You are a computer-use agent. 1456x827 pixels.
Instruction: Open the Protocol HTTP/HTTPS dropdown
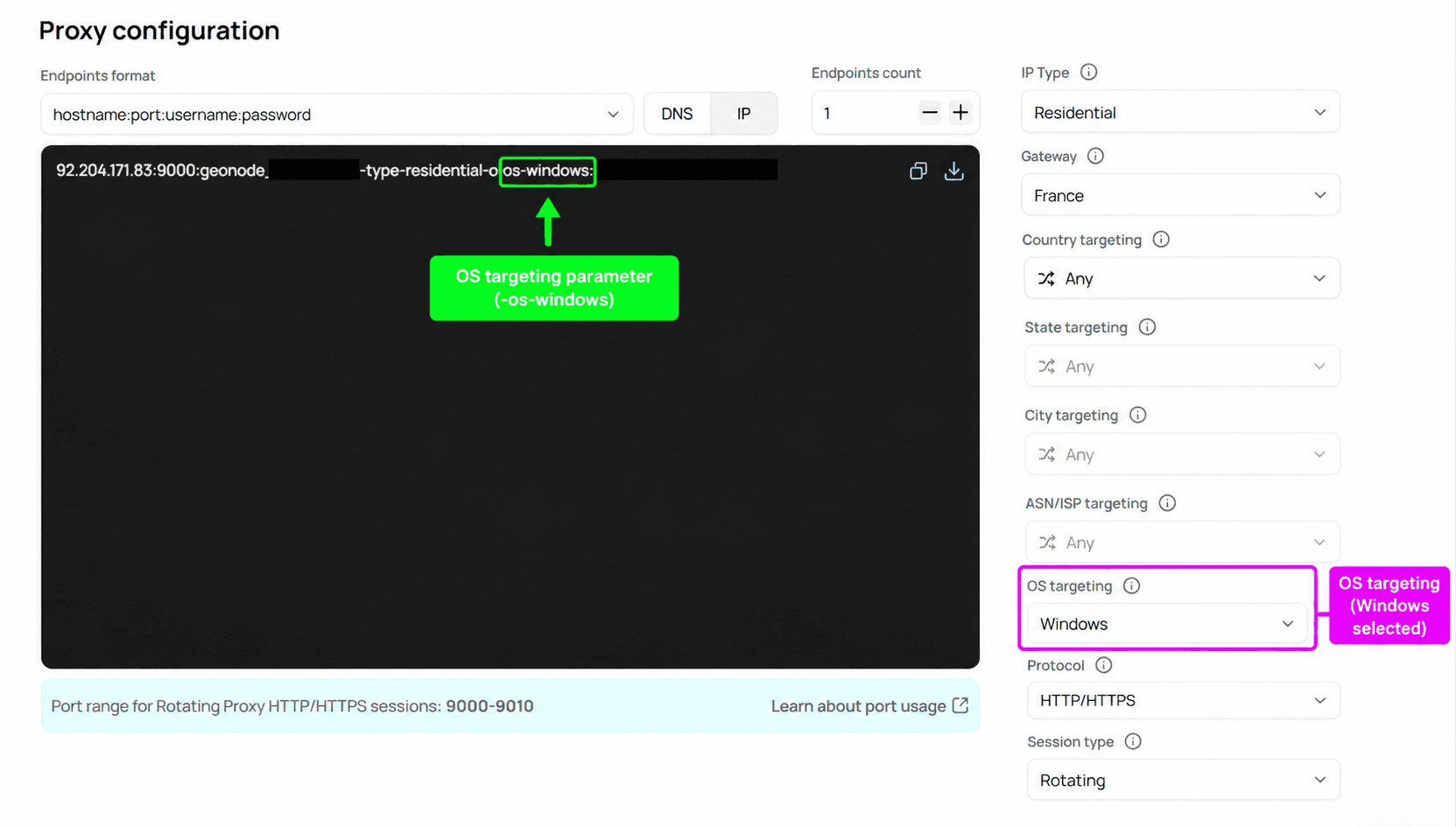[1183, 700]
